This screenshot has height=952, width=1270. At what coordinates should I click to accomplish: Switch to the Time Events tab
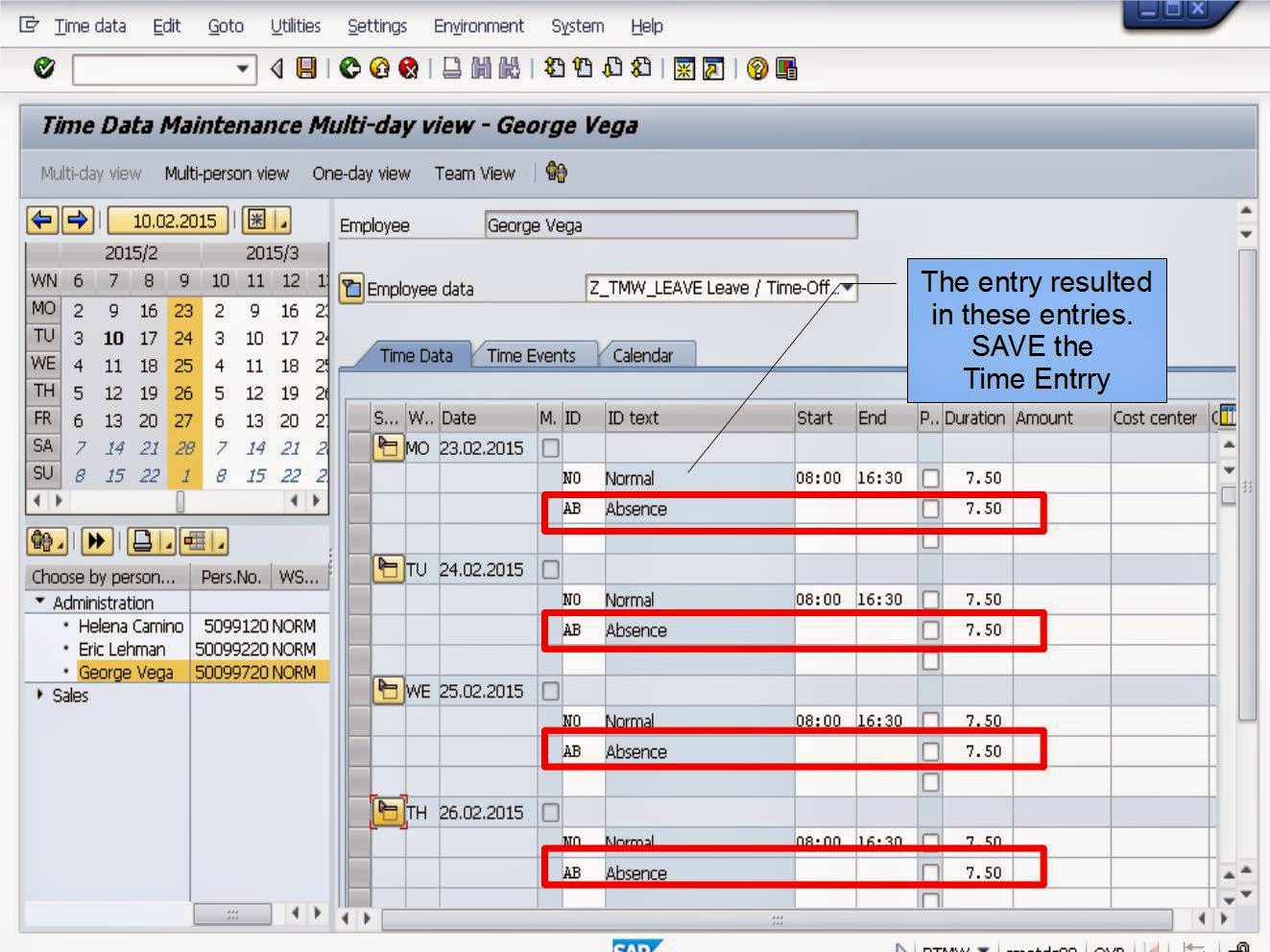531,355
